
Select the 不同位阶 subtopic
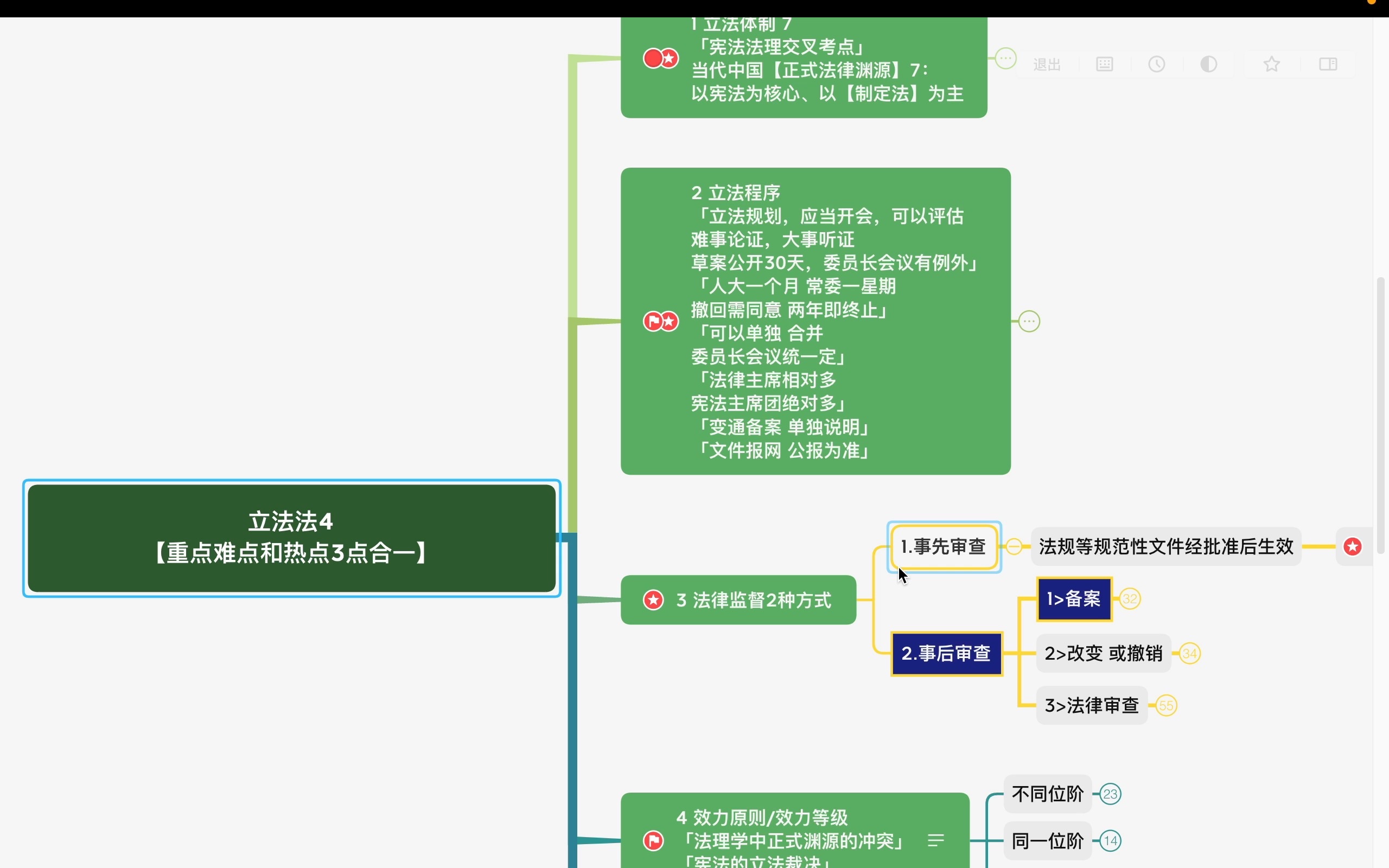(1048, 795)
